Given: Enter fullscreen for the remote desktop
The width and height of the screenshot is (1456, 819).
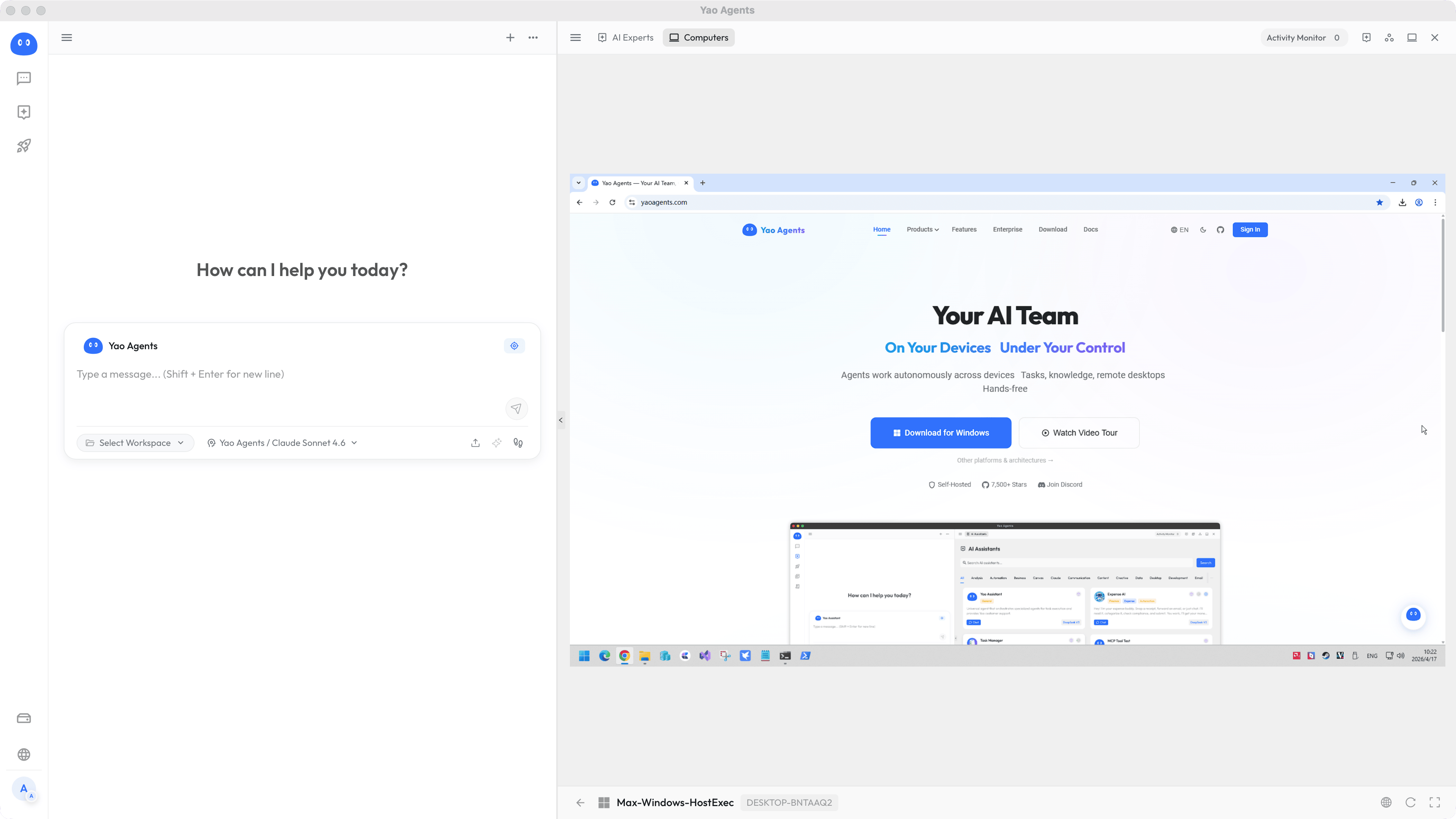Looking at the screenshot, I should (1434, 803).
